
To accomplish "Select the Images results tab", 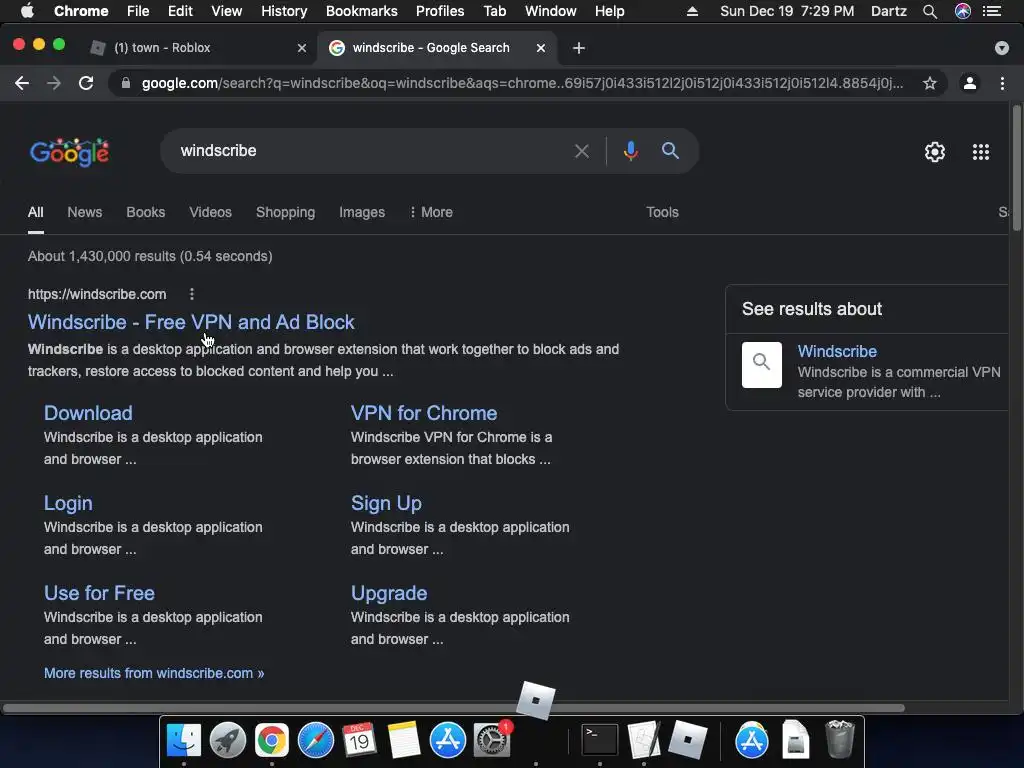I will click(x=362, y=212).
